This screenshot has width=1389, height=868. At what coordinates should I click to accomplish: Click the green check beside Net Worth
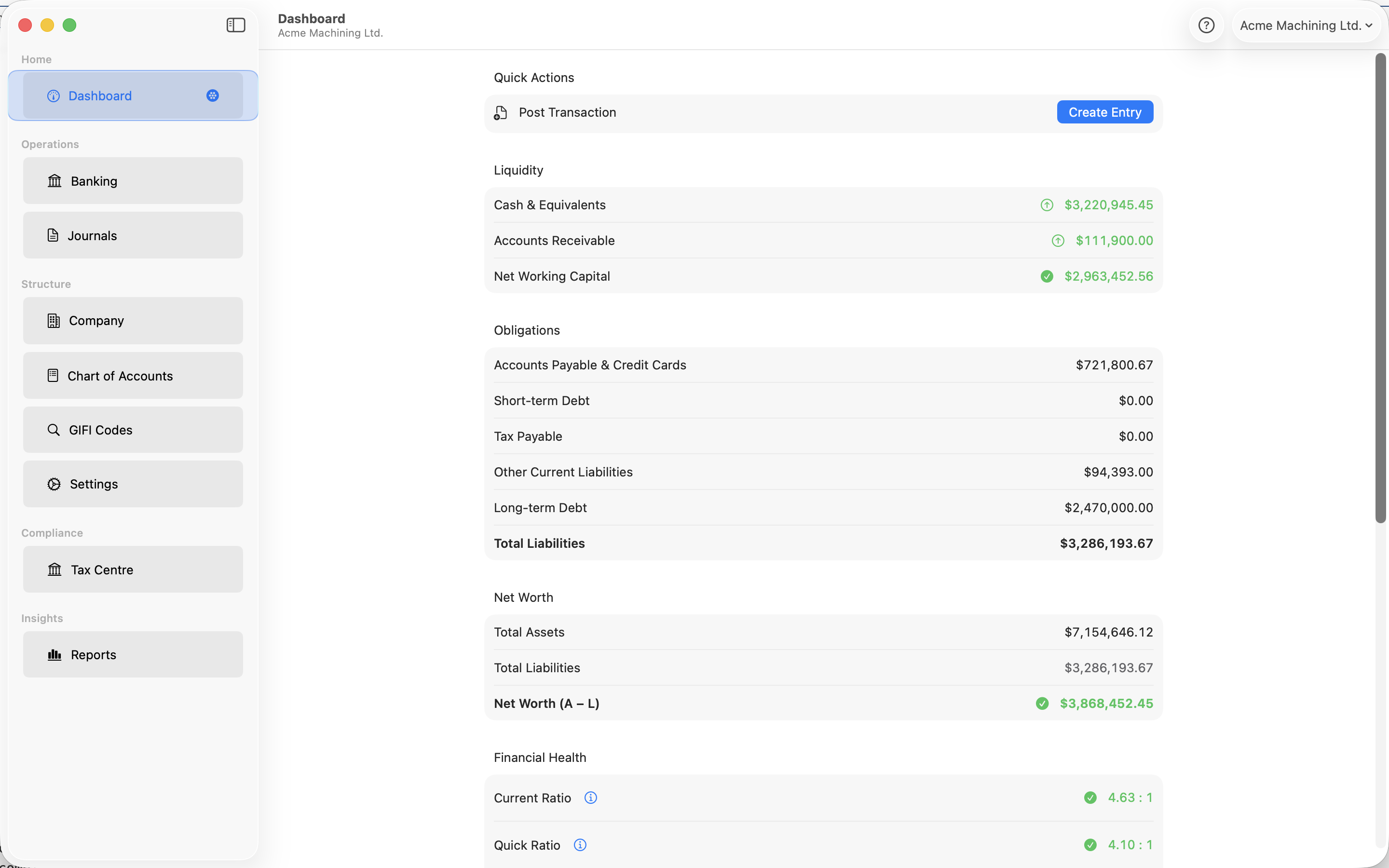pyautogui.click(x=1042, y=703)
